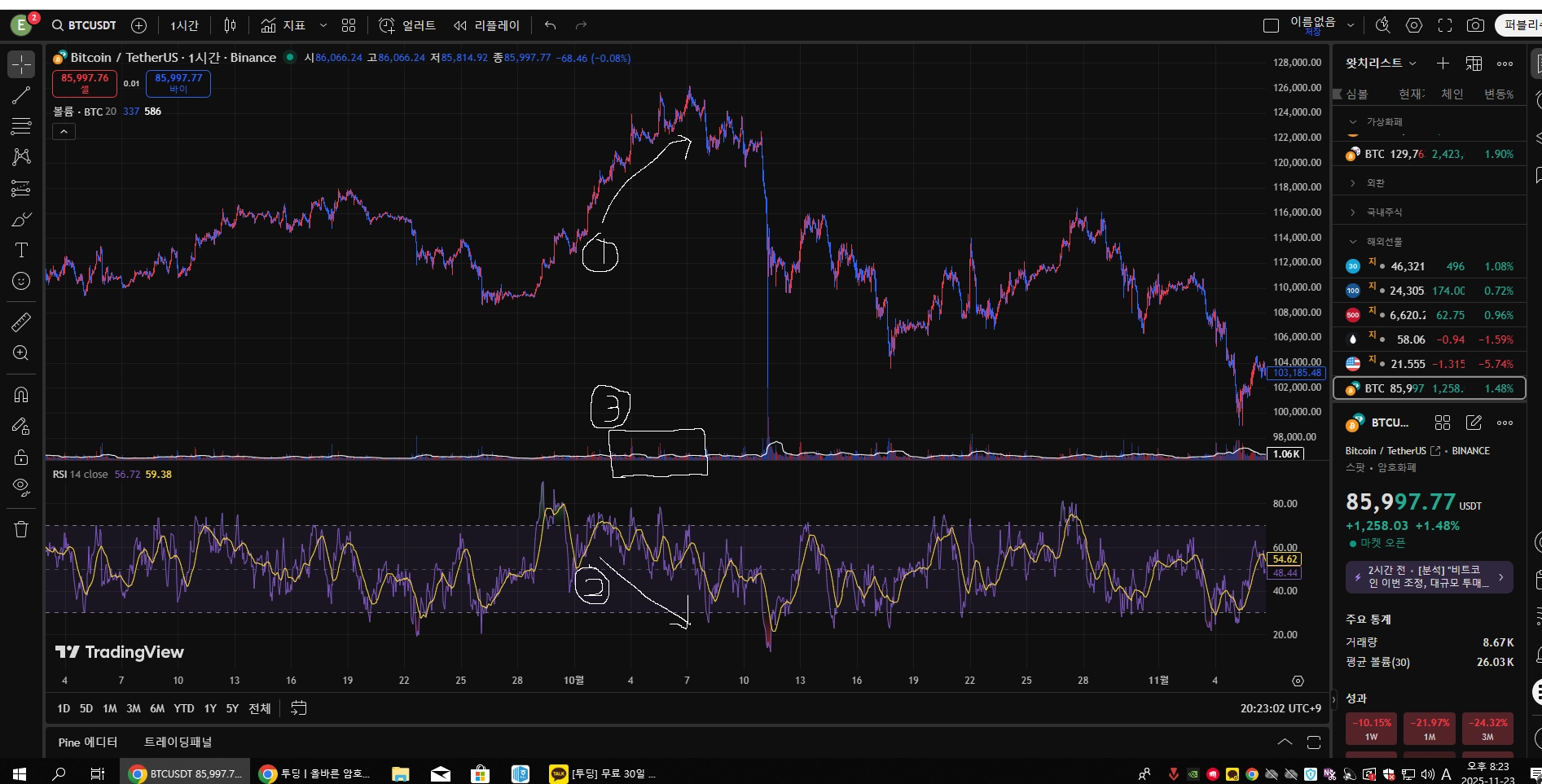
Task: Select the trend line drawing tool
Action: pyautogui.click(x=21, y=95)
